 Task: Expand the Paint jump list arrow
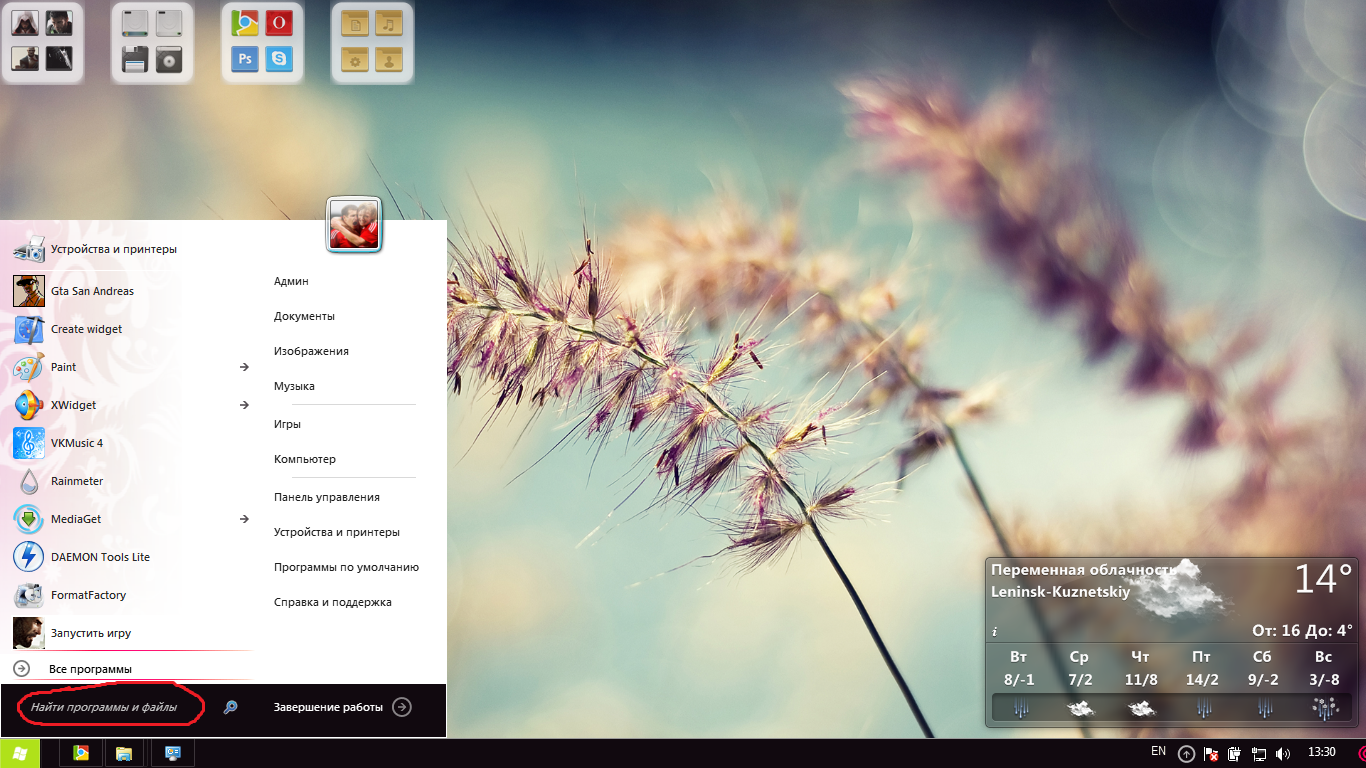pos(244,367)
